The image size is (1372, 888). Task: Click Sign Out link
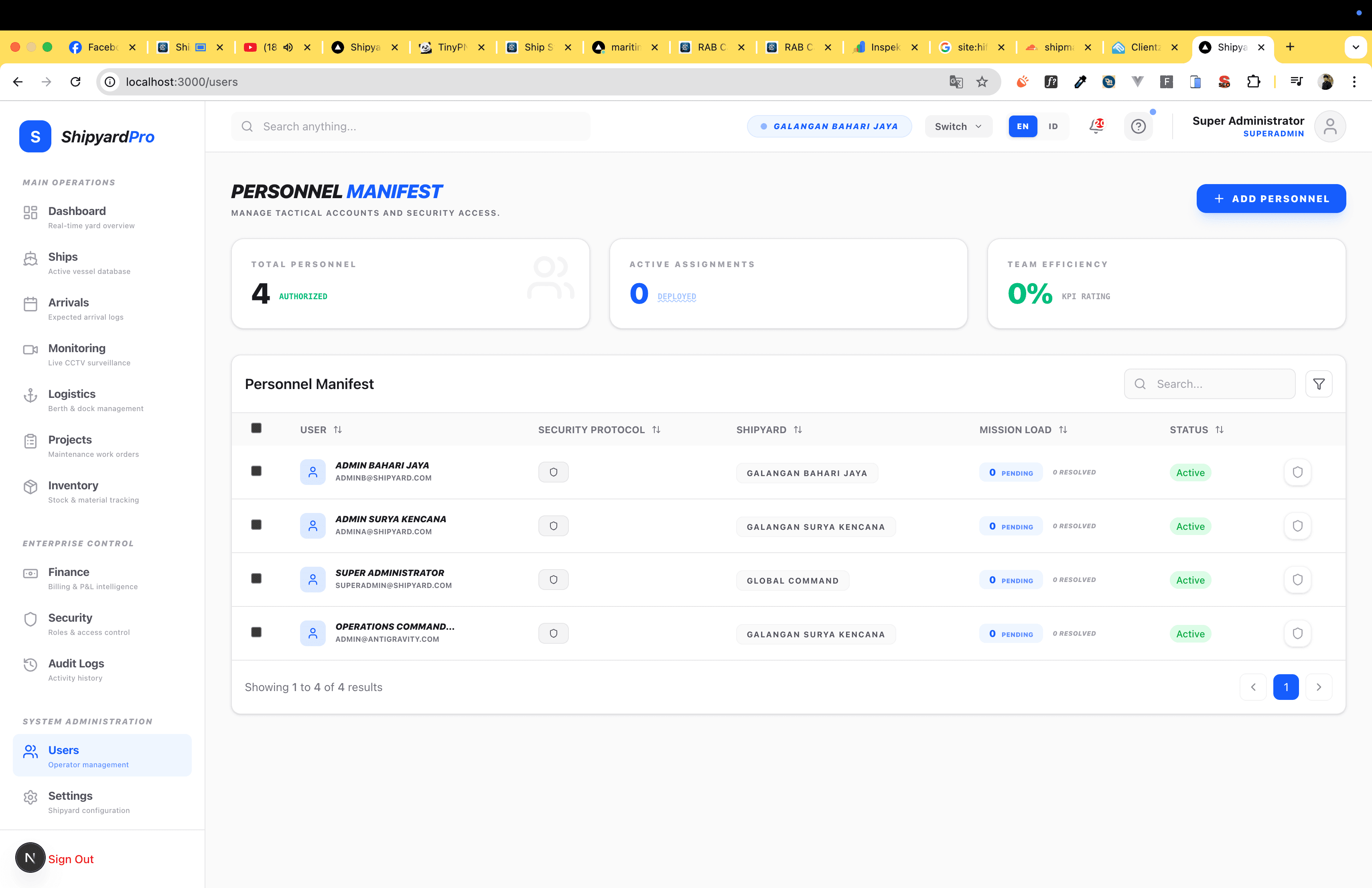(x=70, y=859)
